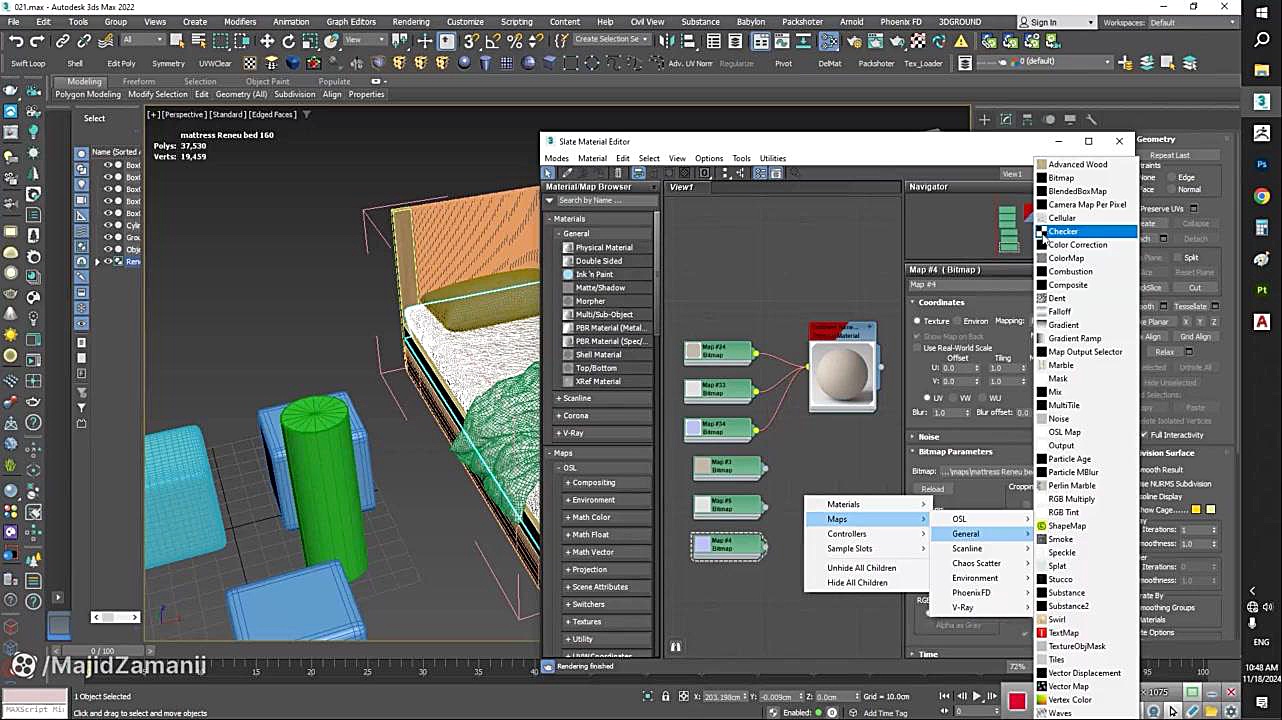Click the Reload bitmap button
The width and height of the screenshot is (1282, 720).
(932, 489)
